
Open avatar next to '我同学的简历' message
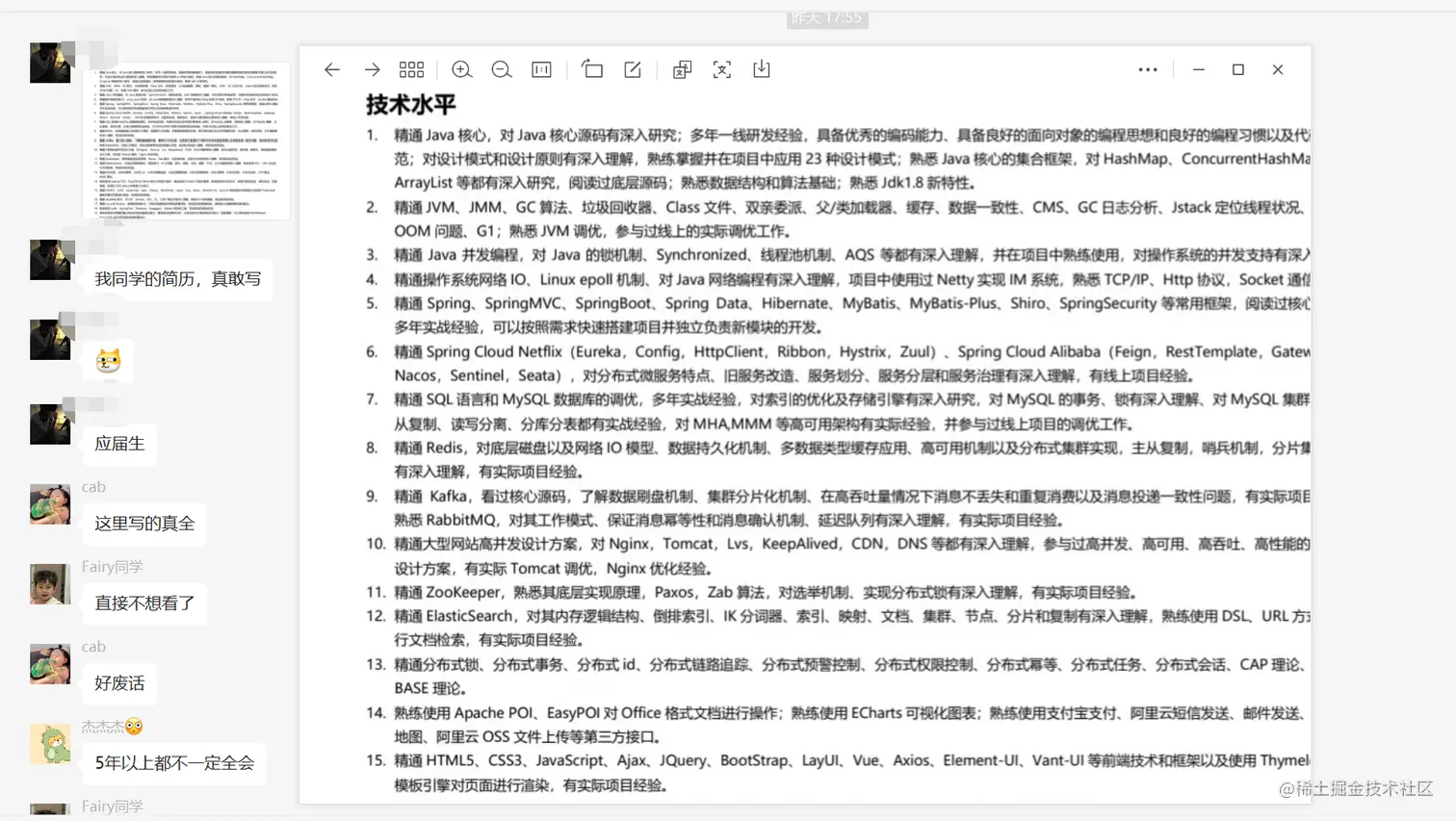tap(50, 260)
